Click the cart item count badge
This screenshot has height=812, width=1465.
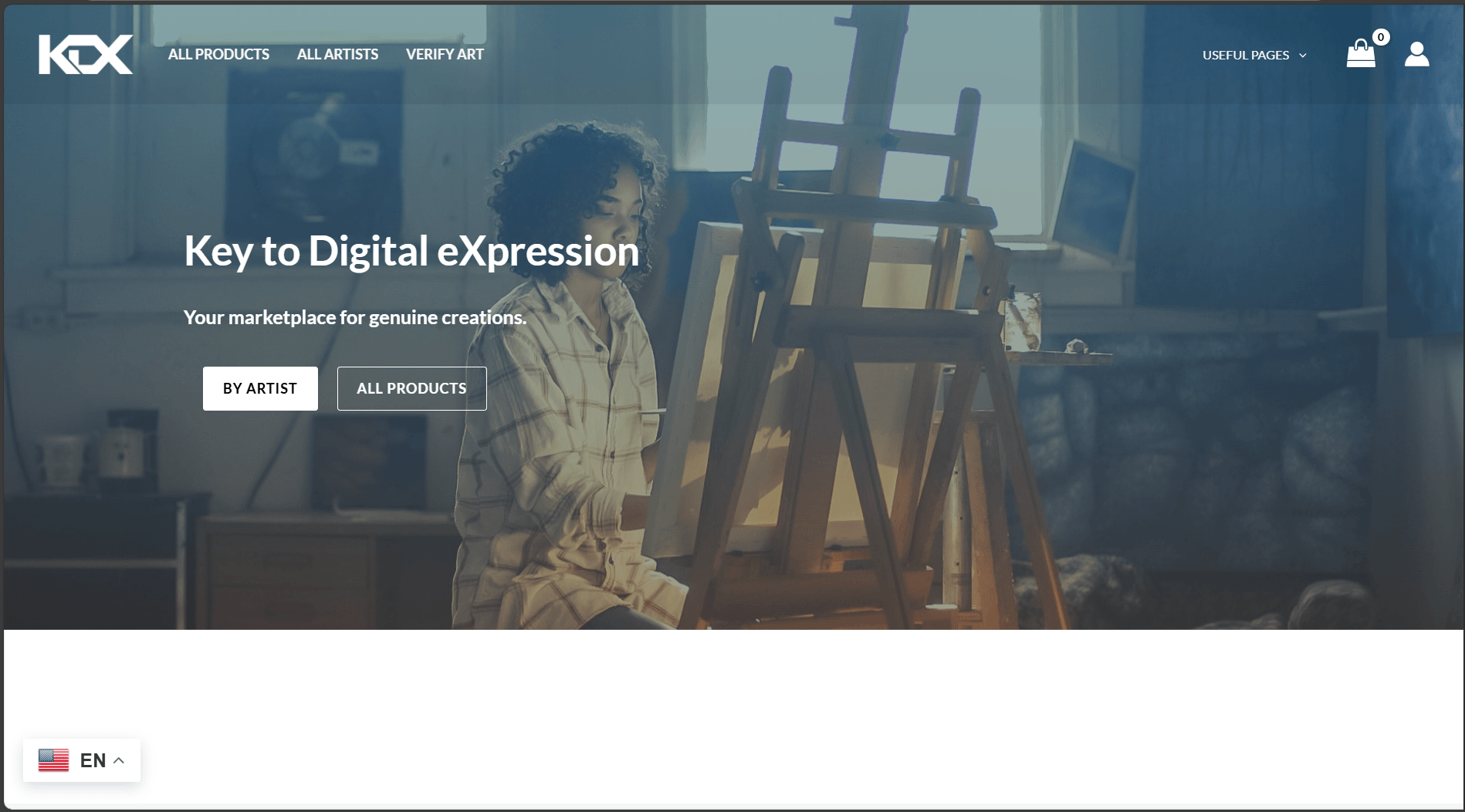[x=1381, y=37]
